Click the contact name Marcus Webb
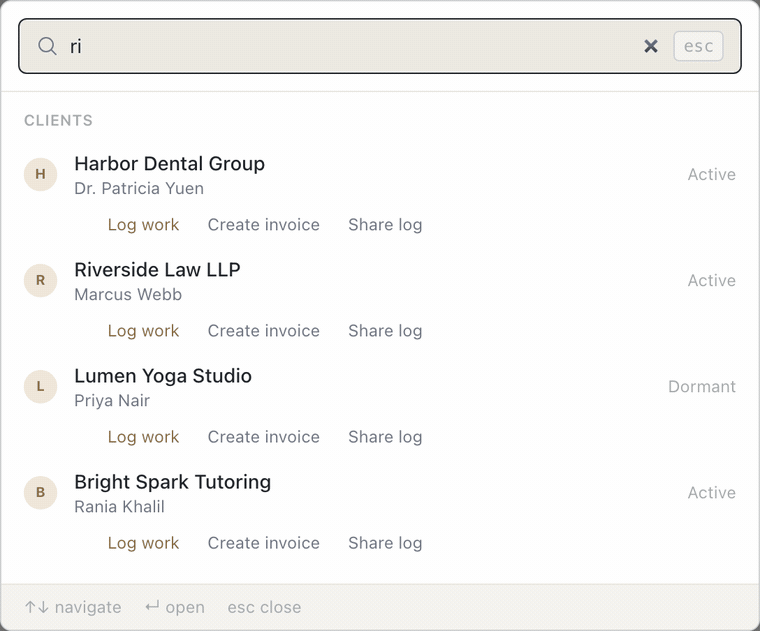 [x=128, y=295]
